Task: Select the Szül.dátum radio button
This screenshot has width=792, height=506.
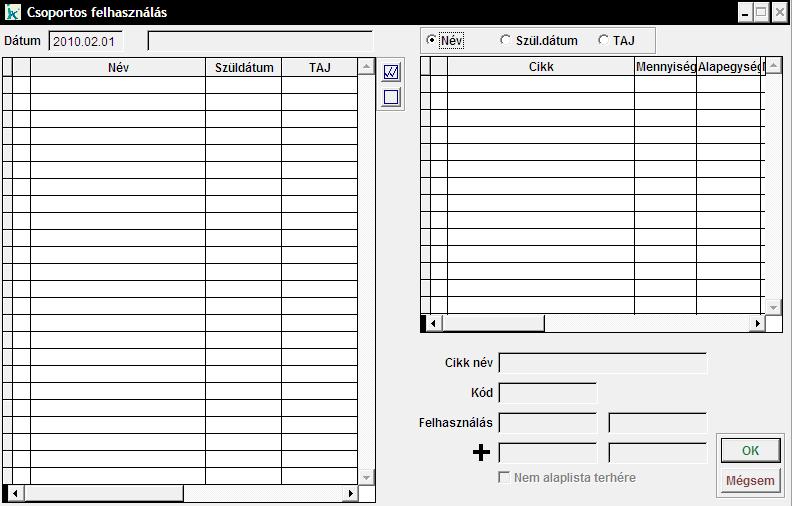Action: pyautogui.click(x=505, y=40)
